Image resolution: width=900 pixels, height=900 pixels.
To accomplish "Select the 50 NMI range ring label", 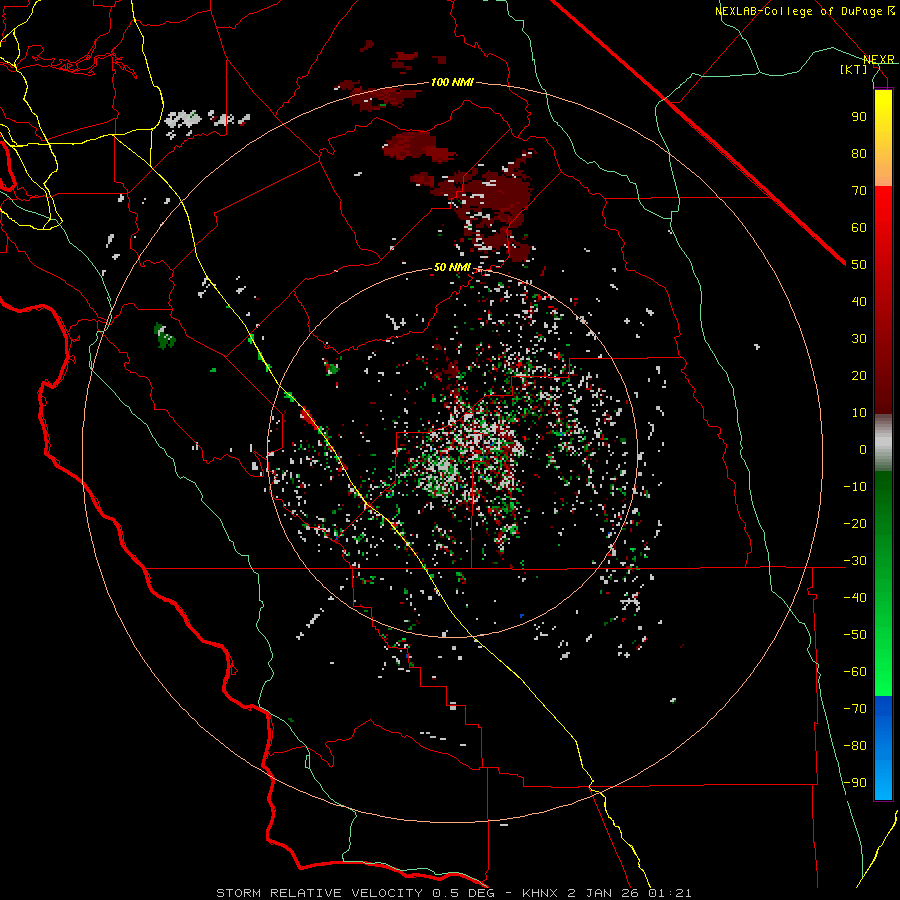I will (x=452, y=267).
